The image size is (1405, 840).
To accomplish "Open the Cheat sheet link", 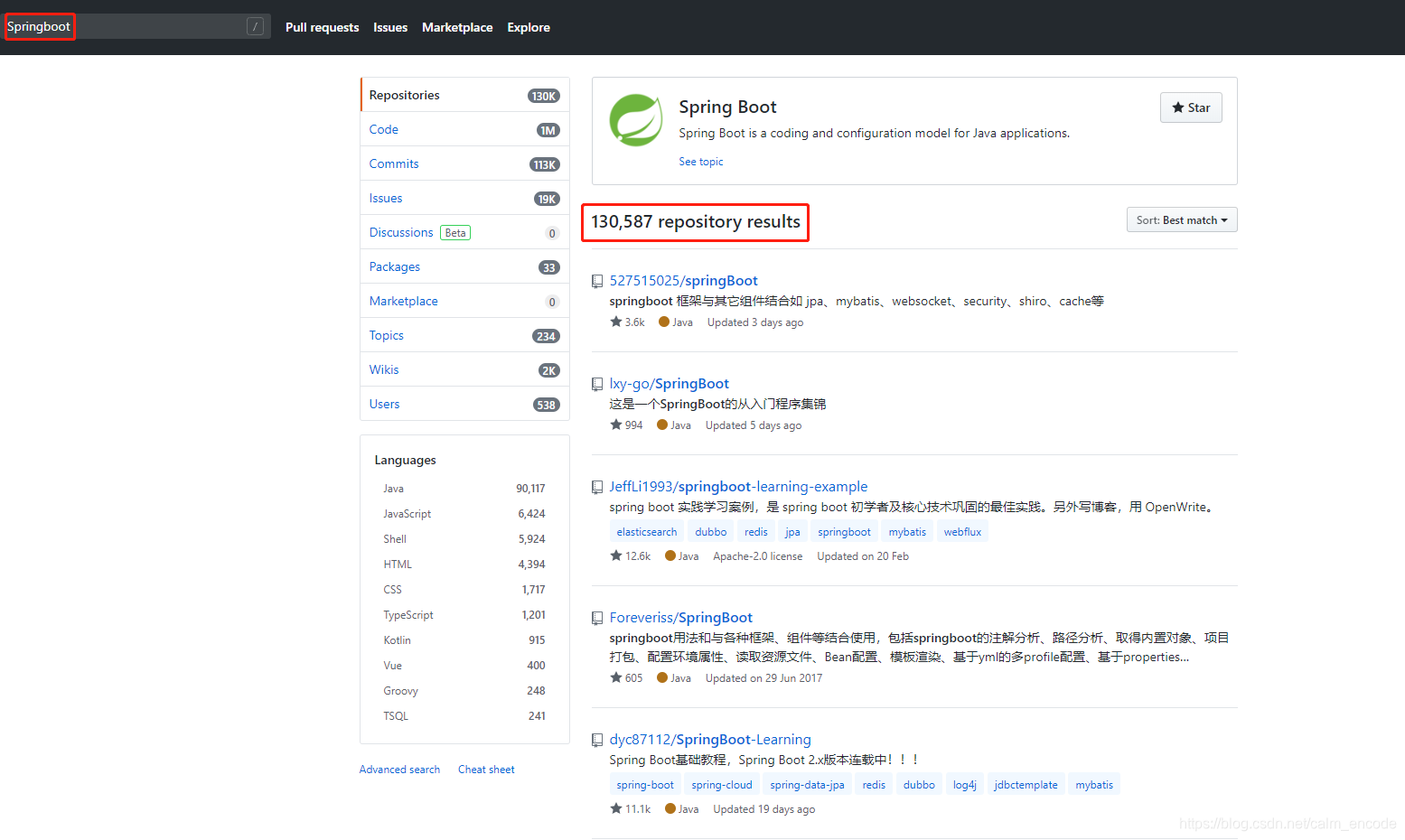I will pyautogui.click(x=486, y=770).
